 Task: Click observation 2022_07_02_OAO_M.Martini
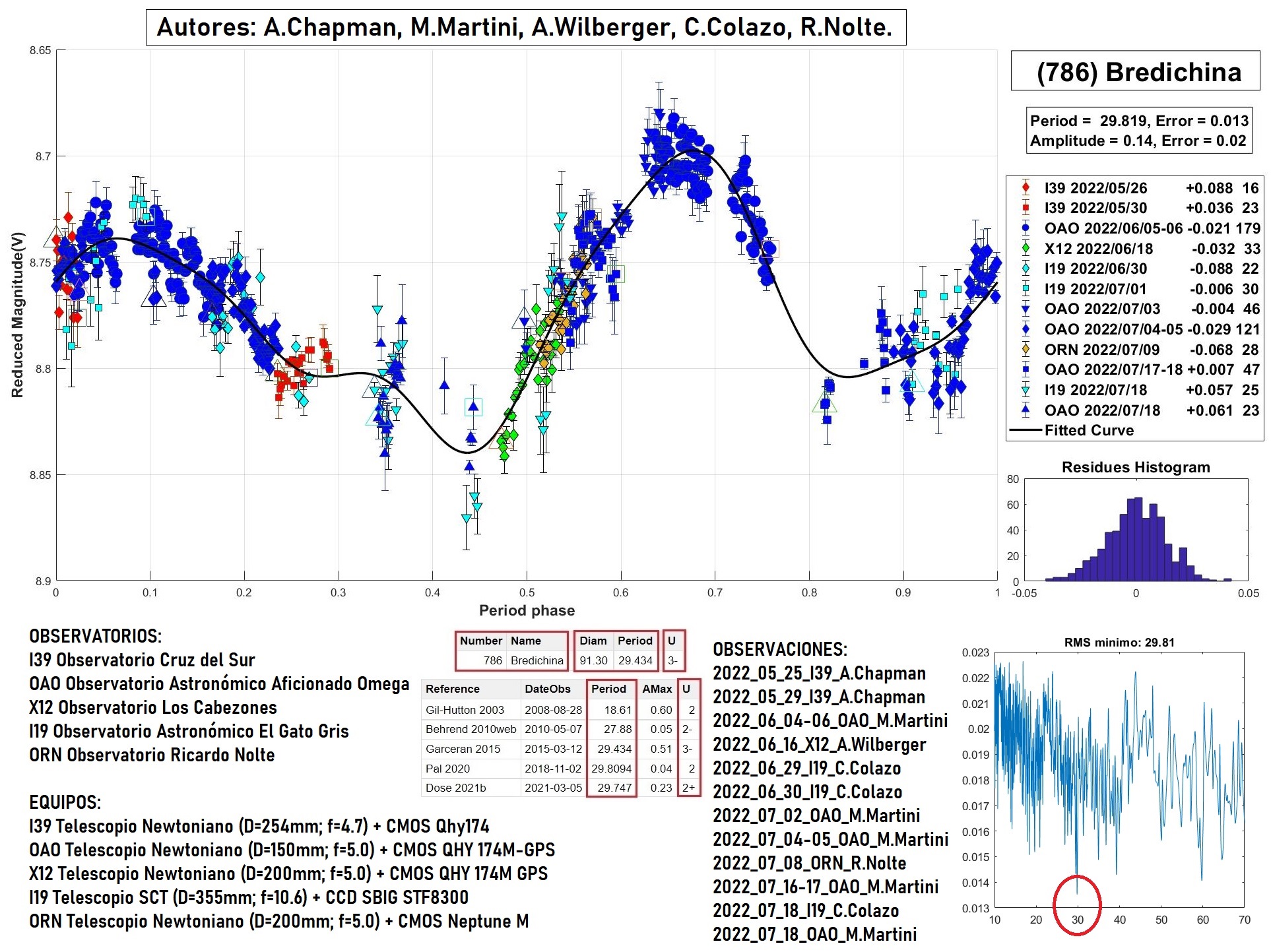[x=816, y=815]
